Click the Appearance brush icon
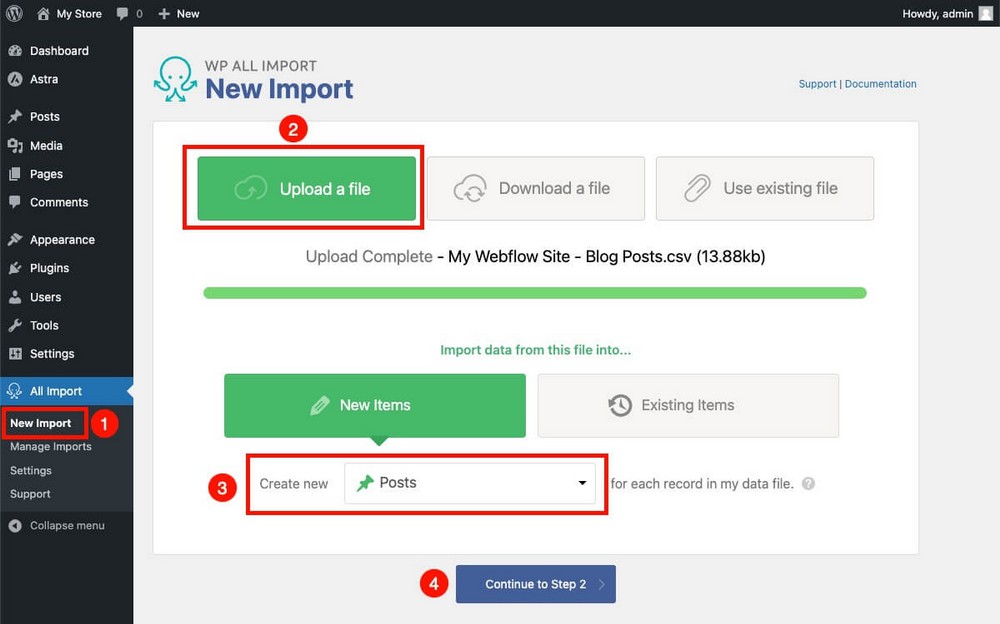The image size is (1000, 624). click(x=15, y=239)
